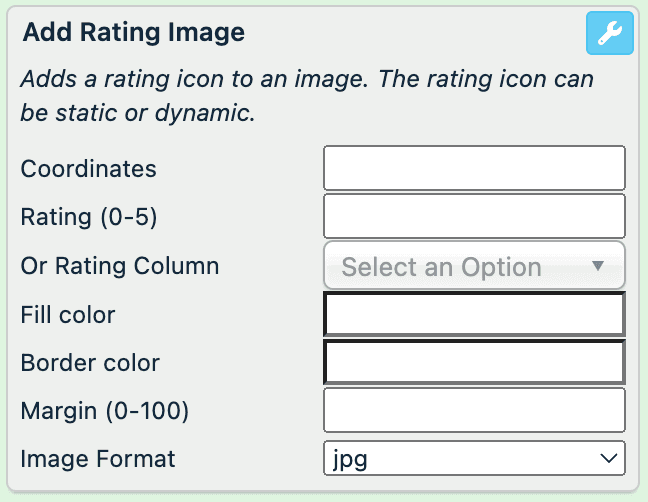Select the Or Rating Column label
The image size is (648, 502).
[x=120, y=266]
